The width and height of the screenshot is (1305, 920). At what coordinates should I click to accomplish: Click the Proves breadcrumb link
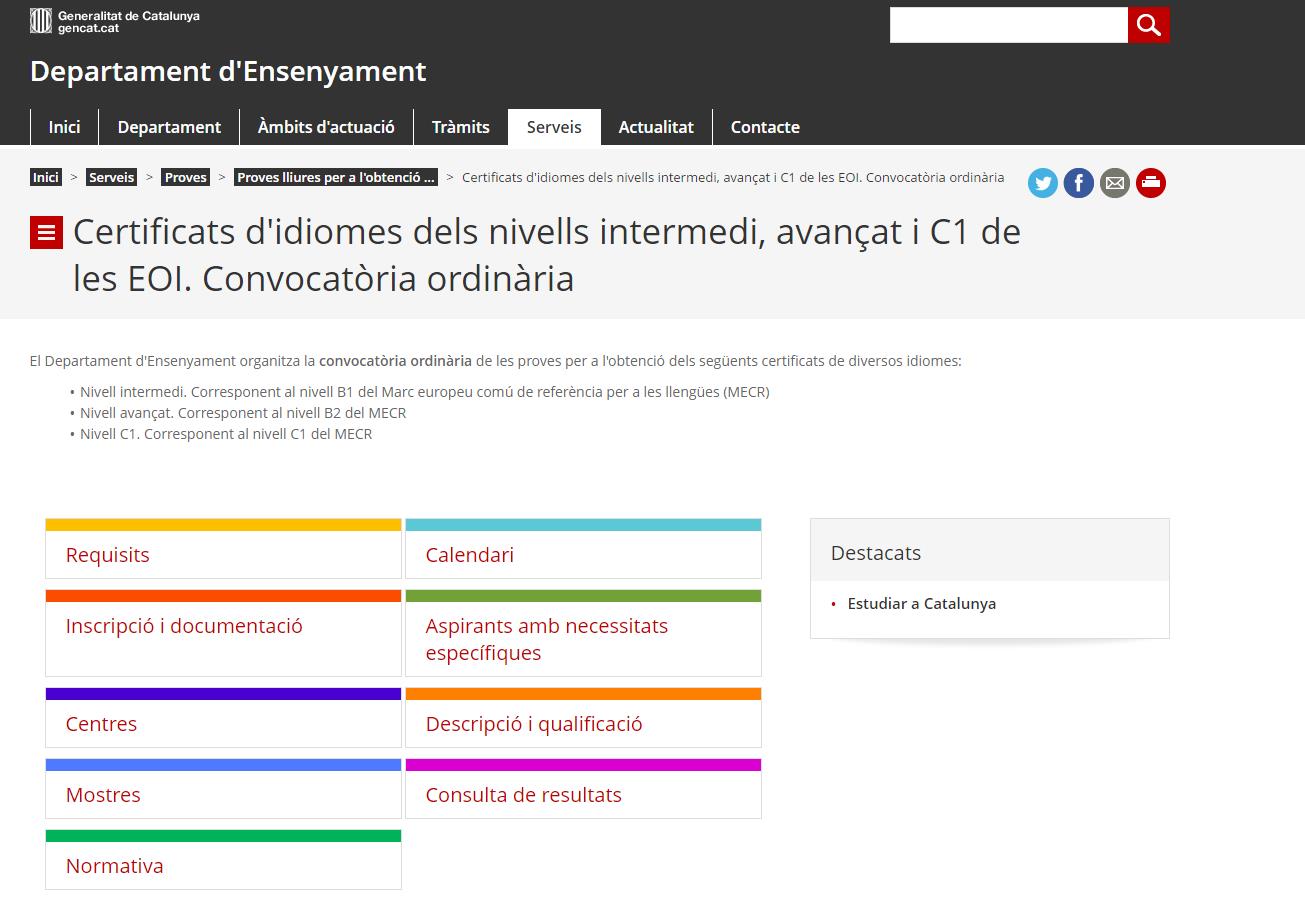coord(186,177)
